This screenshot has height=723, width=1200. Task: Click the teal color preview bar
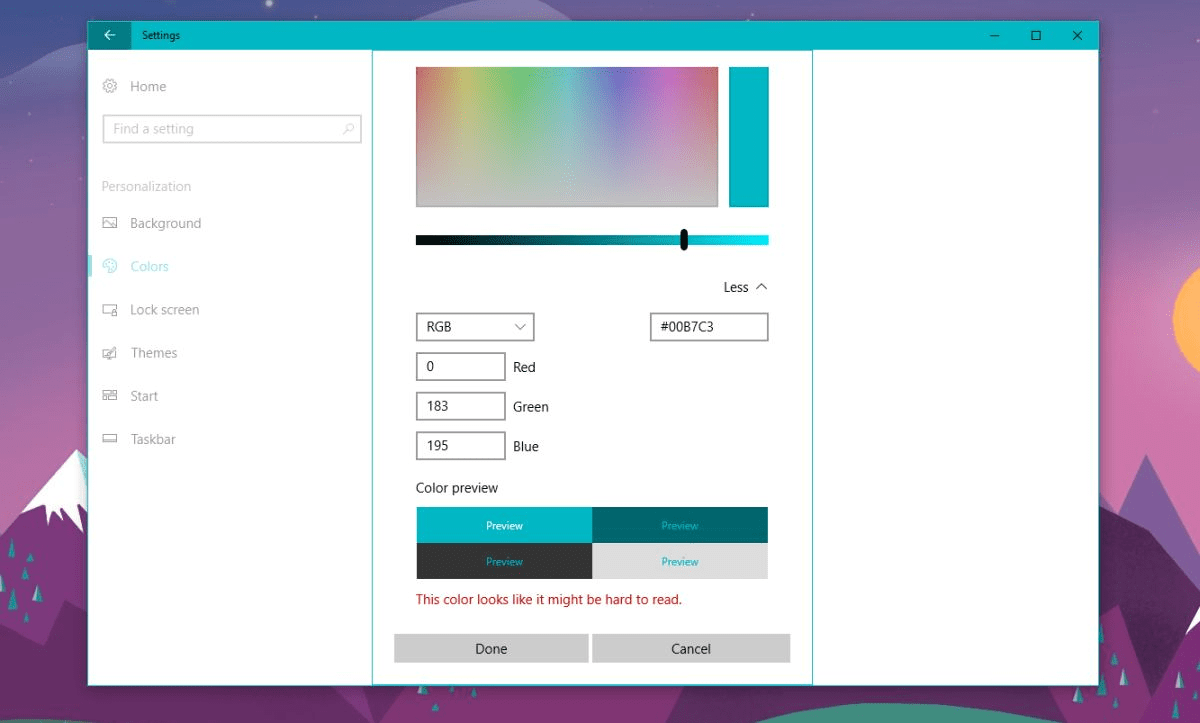click(x=749, y=135)
